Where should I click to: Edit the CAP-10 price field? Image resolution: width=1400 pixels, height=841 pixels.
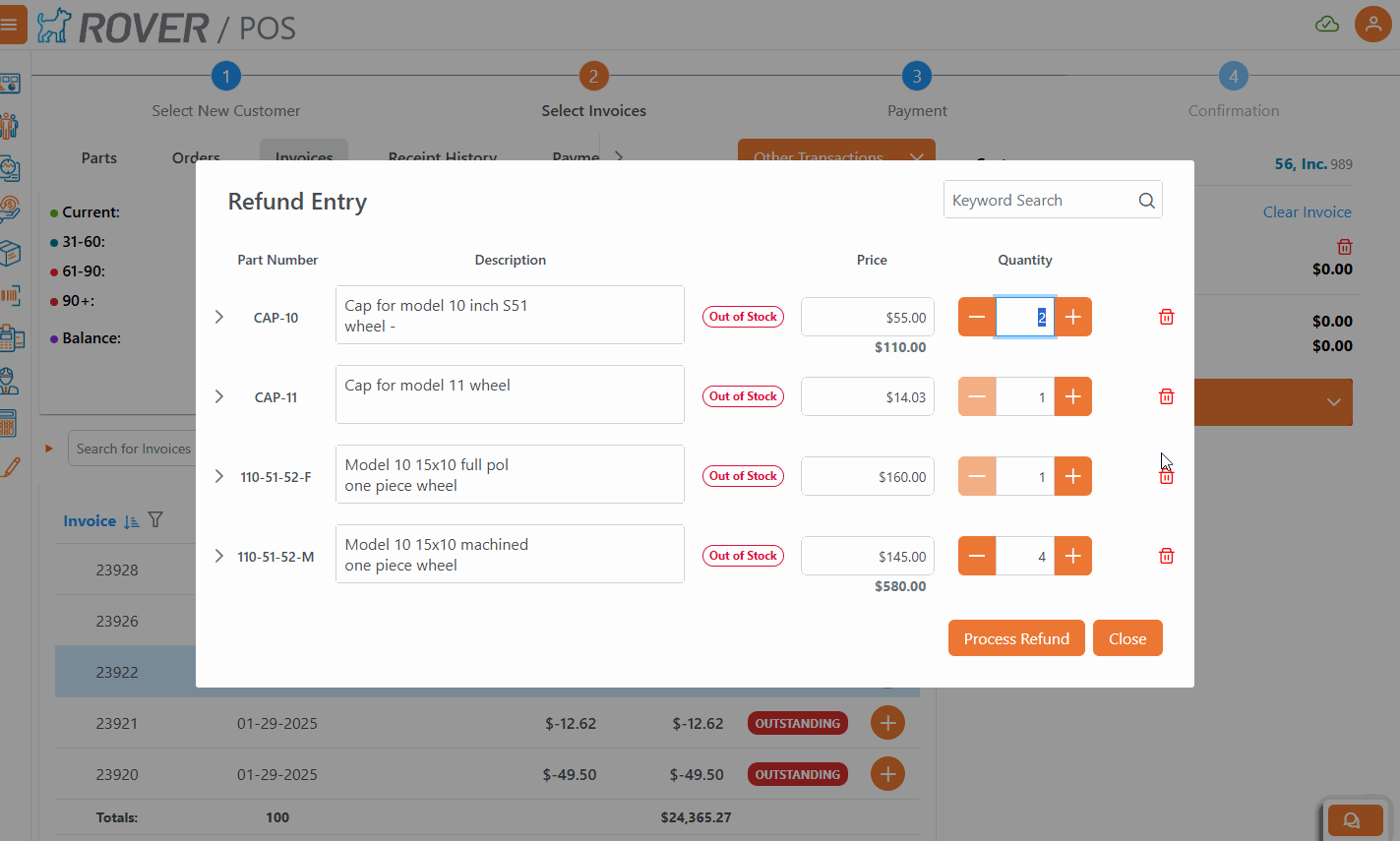pyautogui.click(x=867, y=318)
